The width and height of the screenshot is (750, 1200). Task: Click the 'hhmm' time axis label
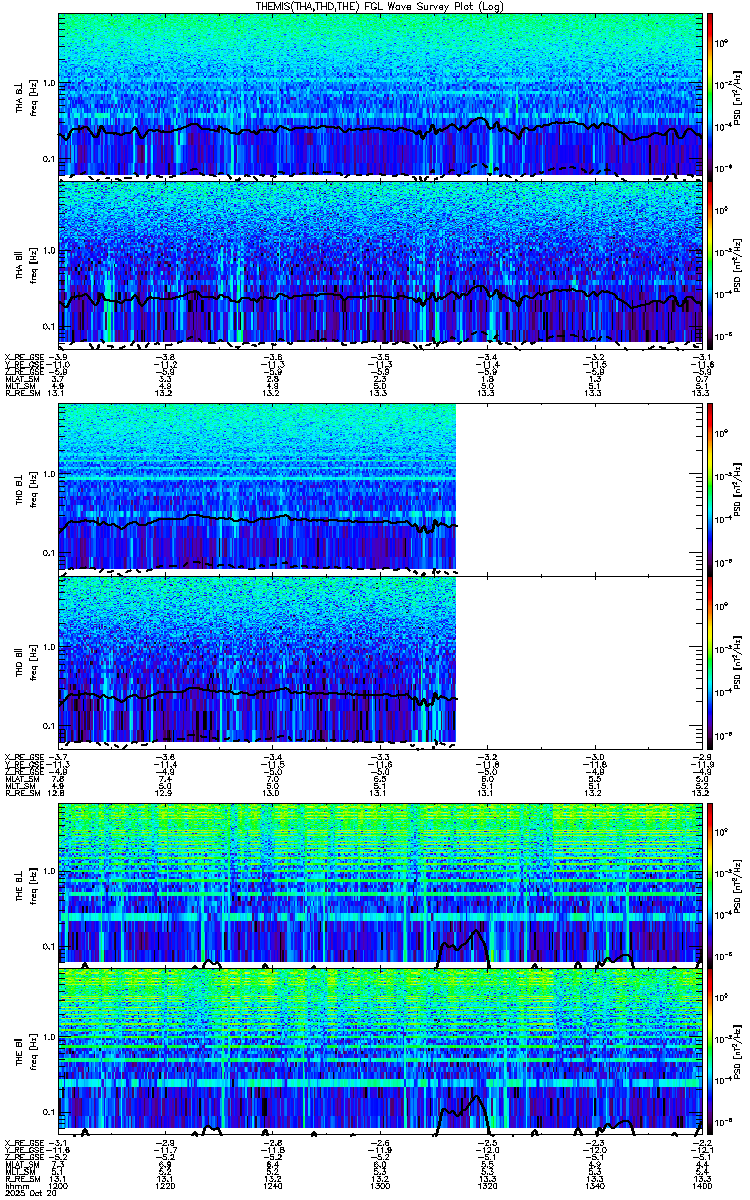(x=15, y=1185)
